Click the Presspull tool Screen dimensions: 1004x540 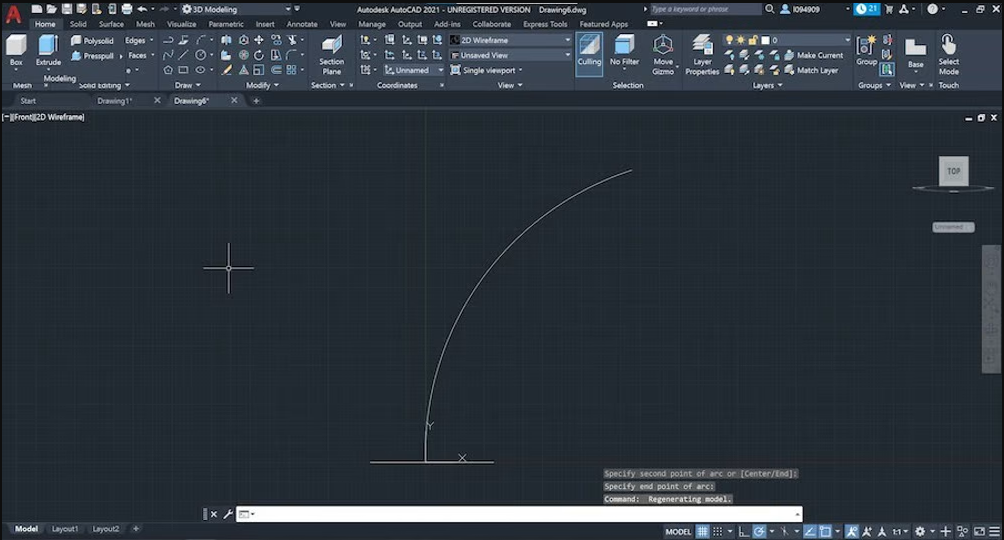click(x=93, y=56)
